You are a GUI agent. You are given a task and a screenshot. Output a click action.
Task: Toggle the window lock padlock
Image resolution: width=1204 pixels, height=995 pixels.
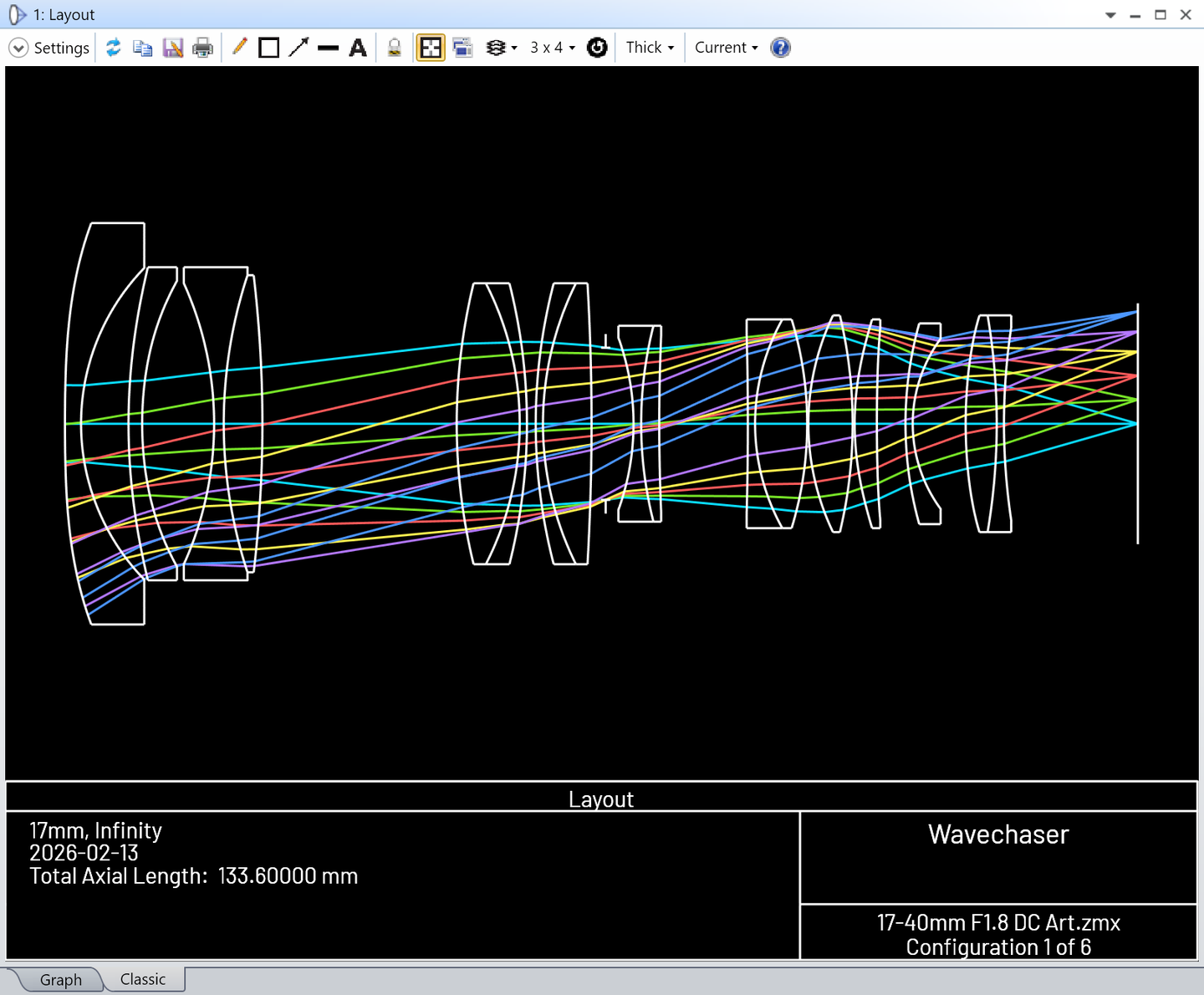point(395,48)
